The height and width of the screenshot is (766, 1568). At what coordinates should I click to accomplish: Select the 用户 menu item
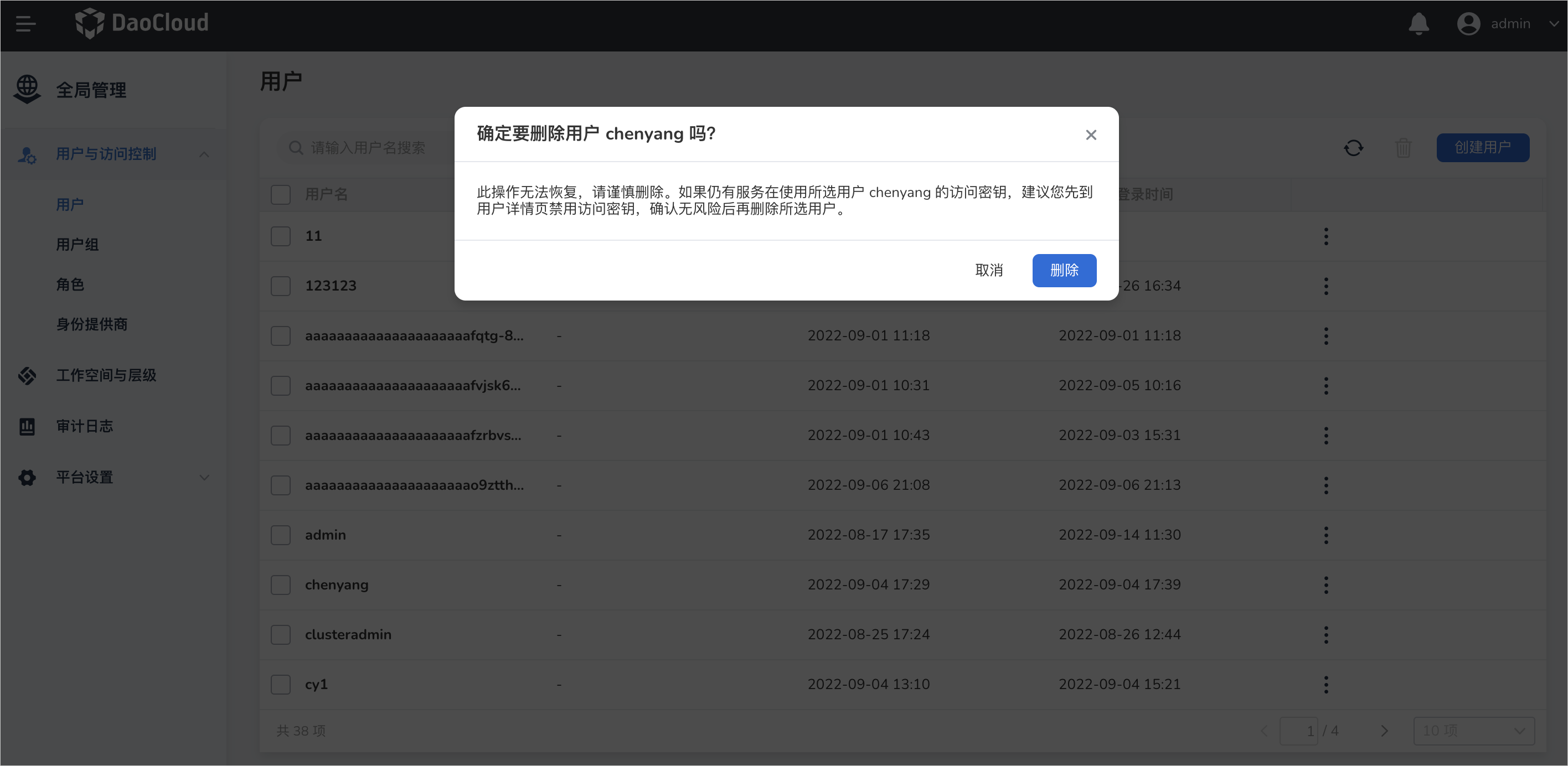pos(70,204)
